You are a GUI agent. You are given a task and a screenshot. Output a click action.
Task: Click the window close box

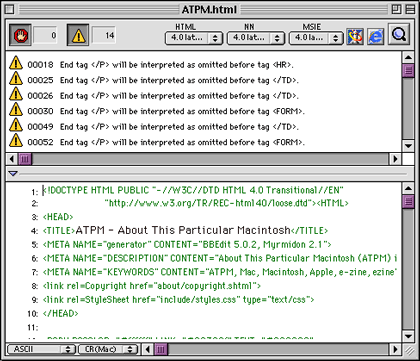tap(10, 9)
